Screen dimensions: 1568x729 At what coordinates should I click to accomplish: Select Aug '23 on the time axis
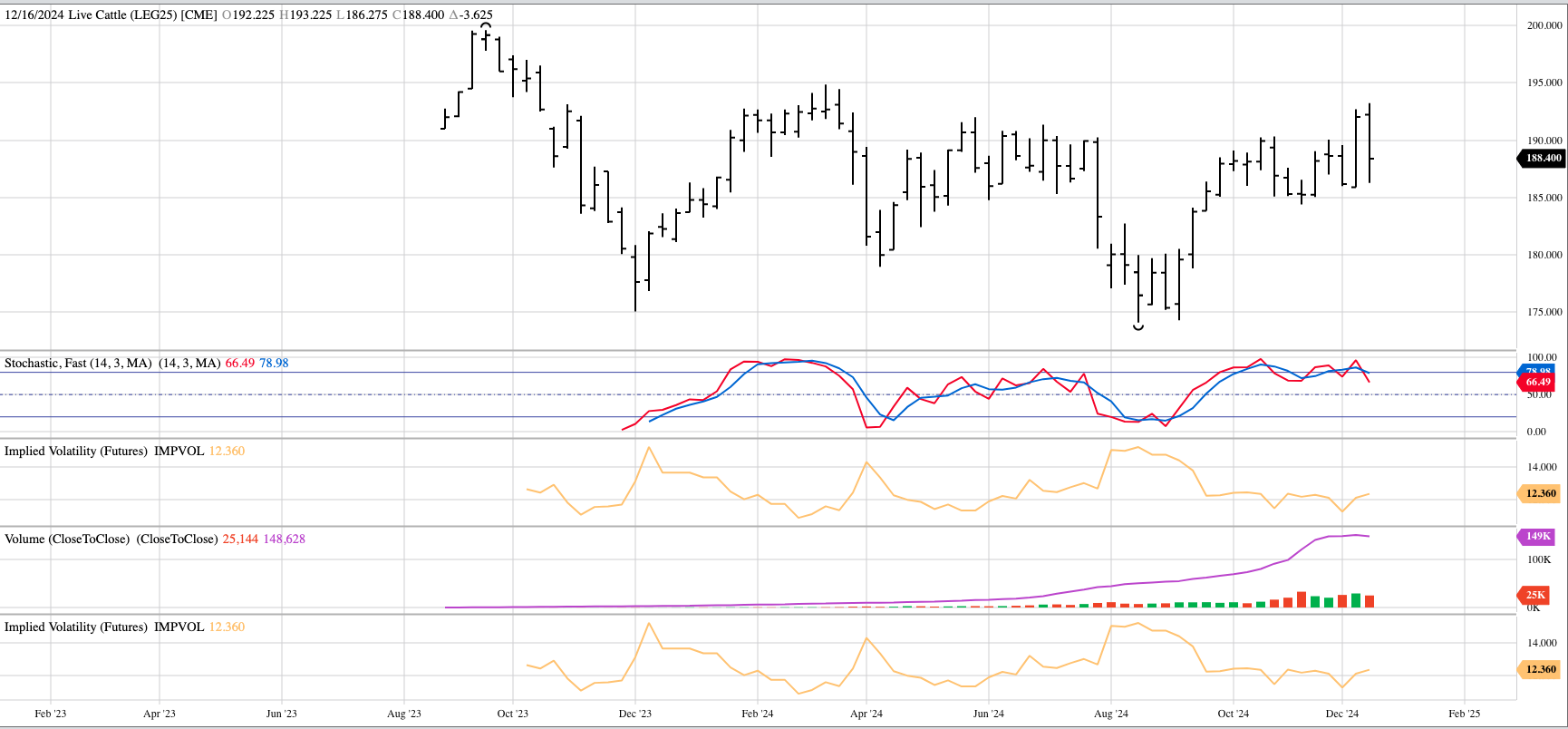tap(403, 714)
